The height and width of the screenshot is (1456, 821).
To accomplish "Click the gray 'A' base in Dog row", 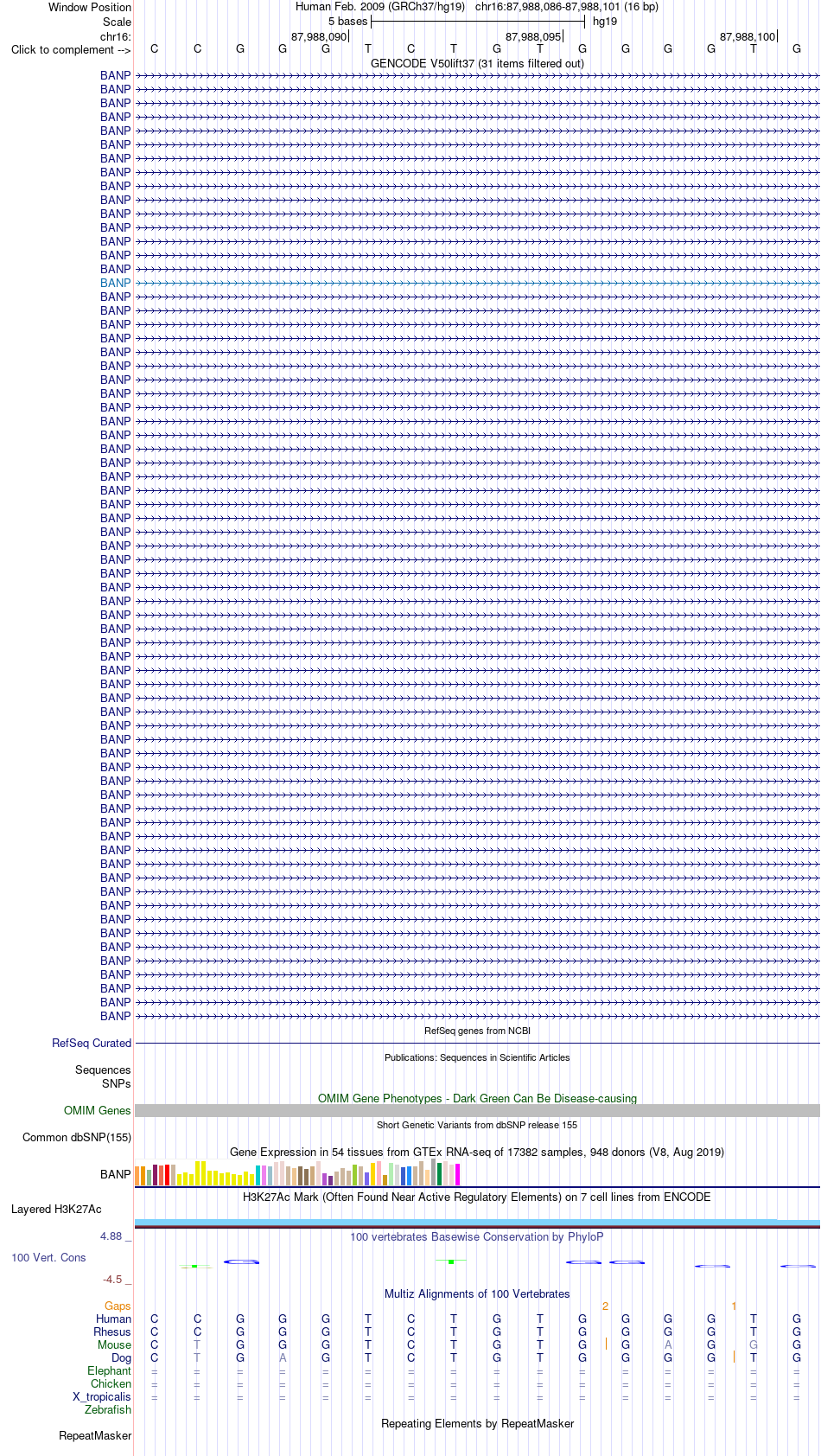I will 283,1358.
